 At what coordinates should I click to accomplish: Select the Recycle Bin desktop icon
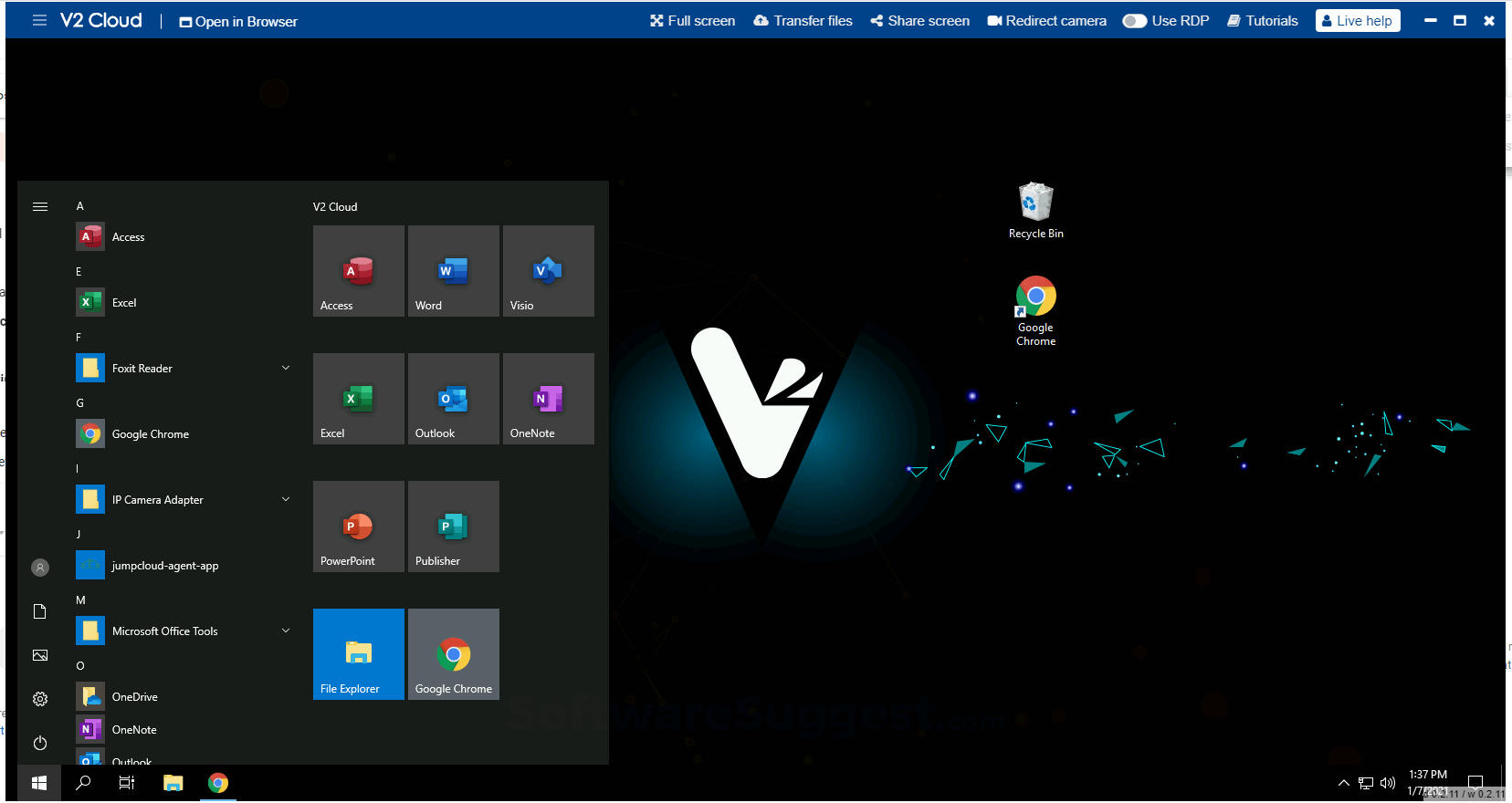pyautogui.click(x=1035, y=211)
